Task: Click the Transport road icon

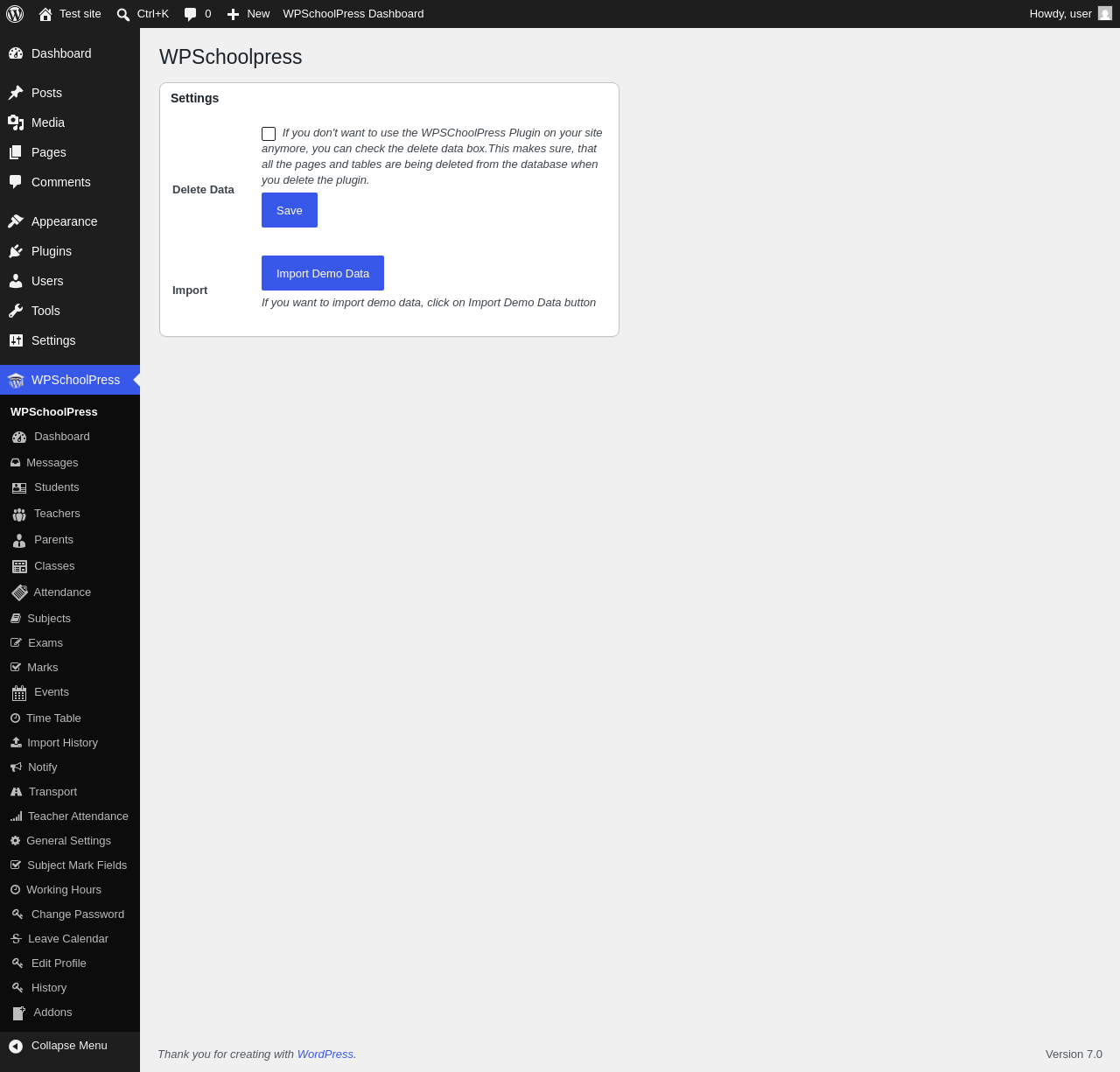Action: 16,792
